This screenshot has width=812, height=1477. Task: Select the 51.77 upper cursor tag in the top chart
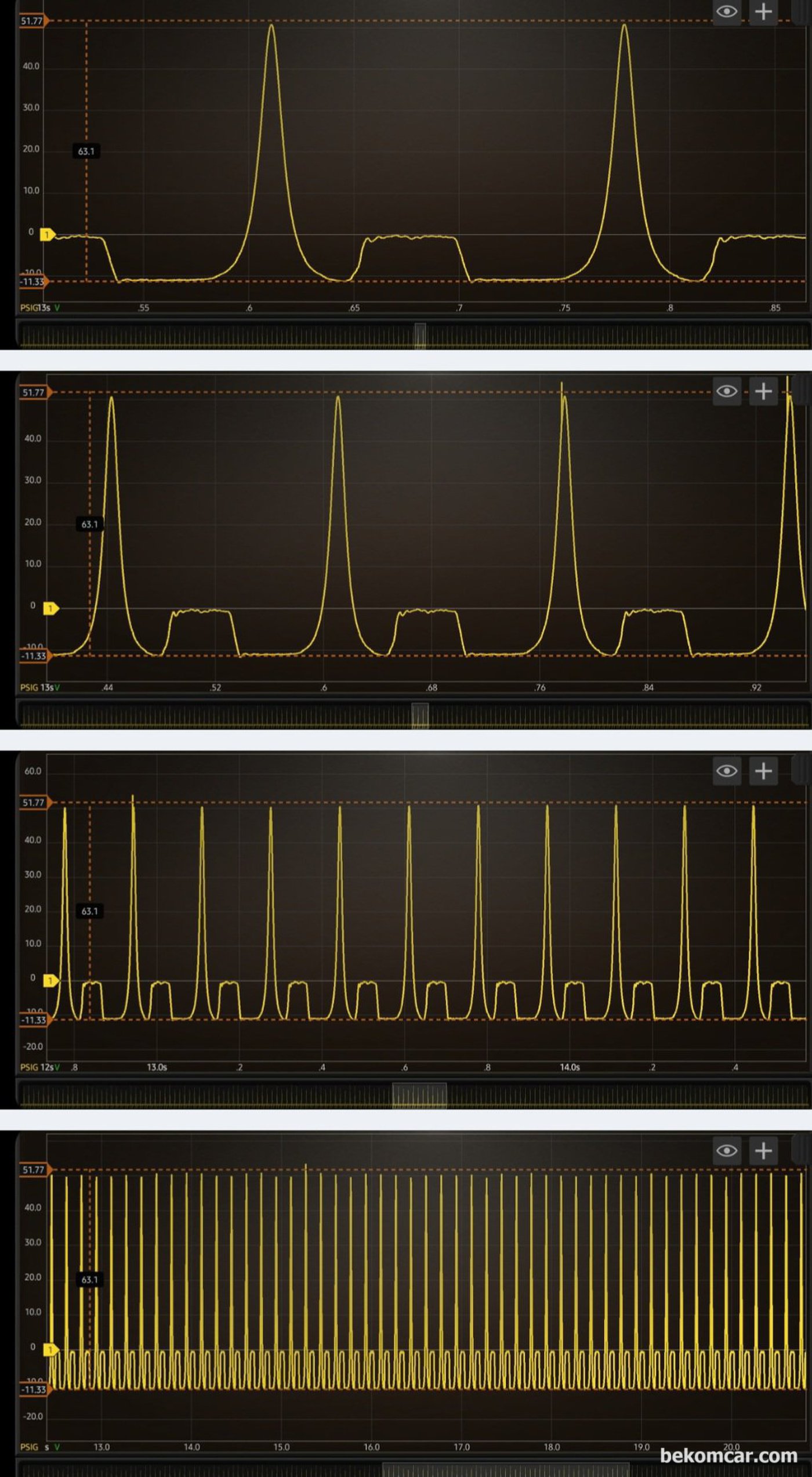[34, 21]
